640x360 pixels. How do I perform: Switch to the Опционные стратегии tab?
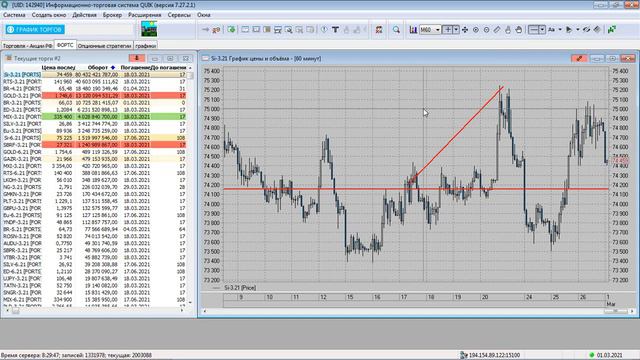pyautogui.click(x=104, y=46)
